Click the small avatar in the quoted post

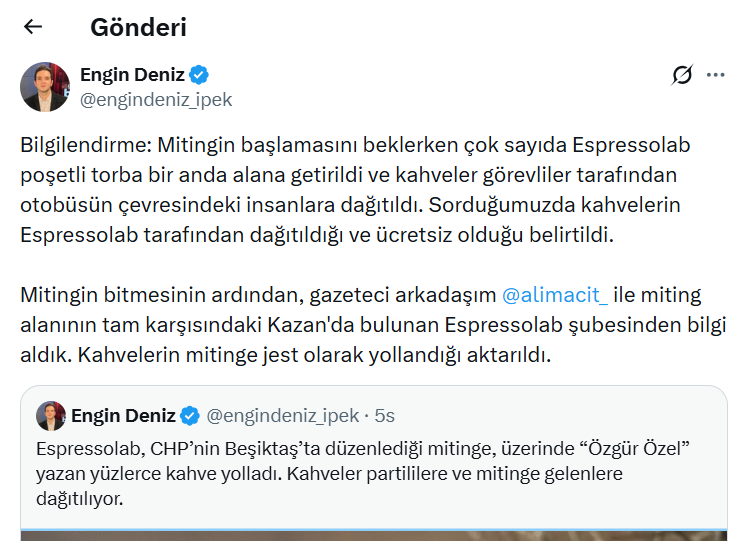[51, 416]
